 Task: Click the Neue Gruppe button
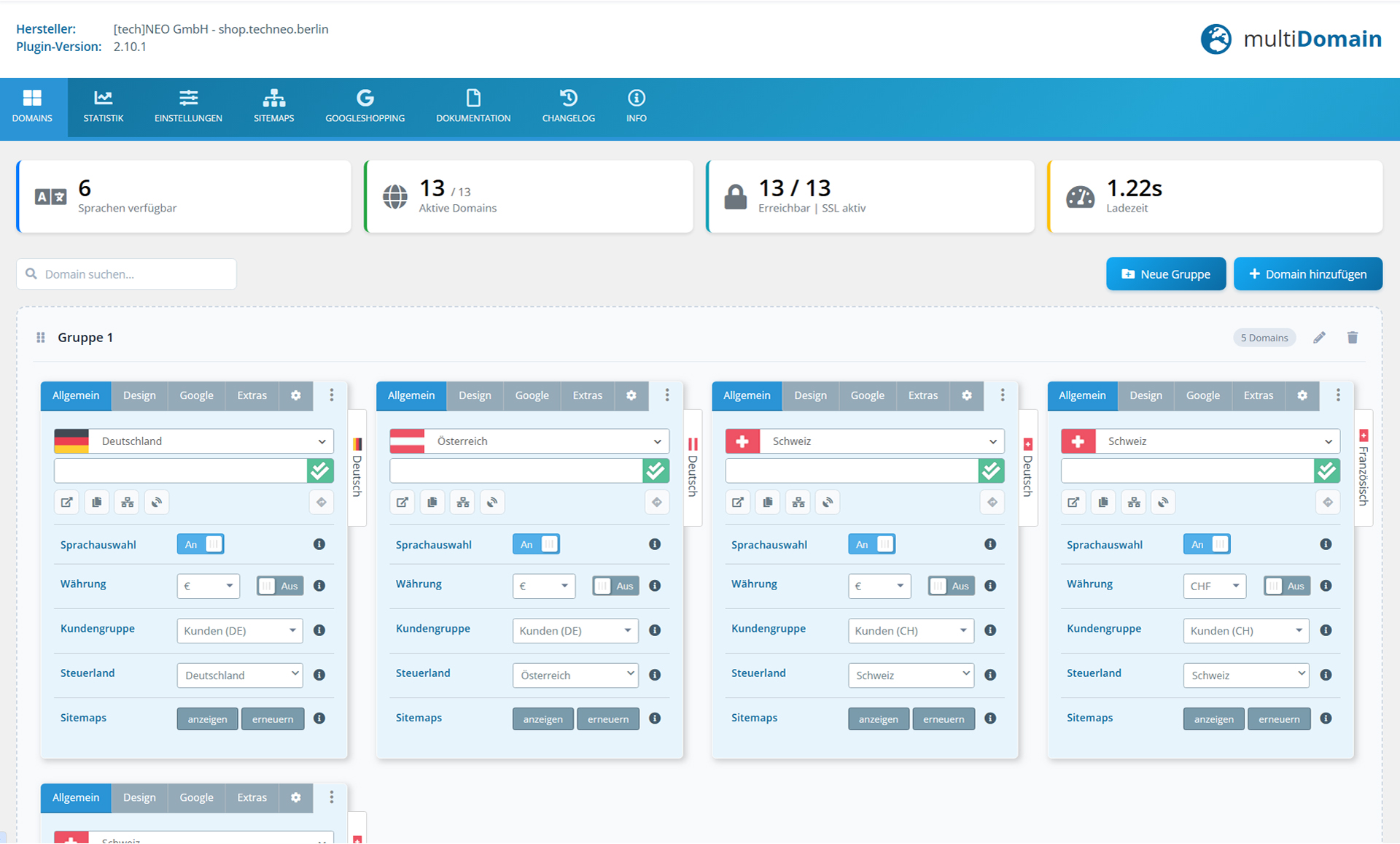click(1165, 274)
